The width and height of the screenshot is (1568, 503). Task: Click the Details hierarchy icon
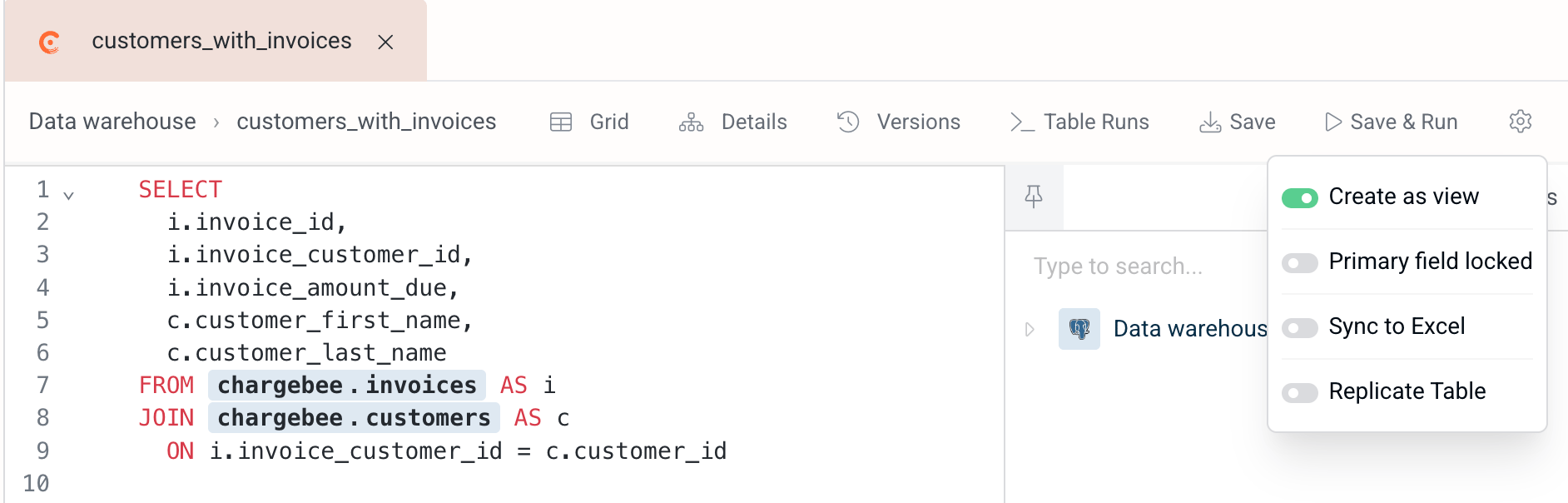pyautogui.click(x=691, y=122)
